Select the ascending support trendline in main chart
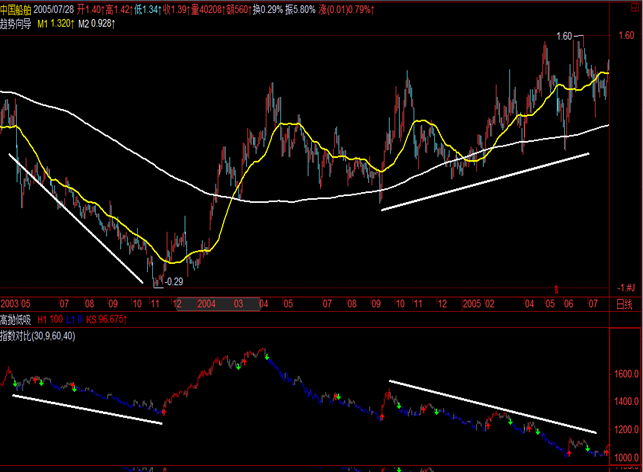 (484, 180)
